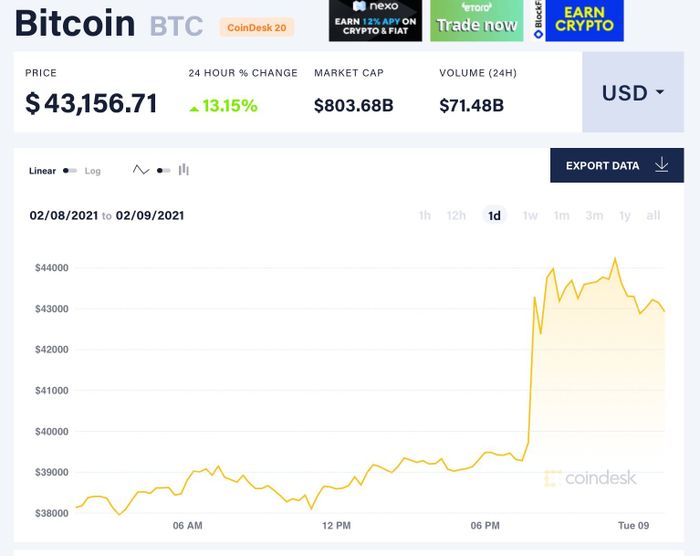Click the eToro Trade now banner
Viewport: 700px width, 556px height.
pos(477,21)
